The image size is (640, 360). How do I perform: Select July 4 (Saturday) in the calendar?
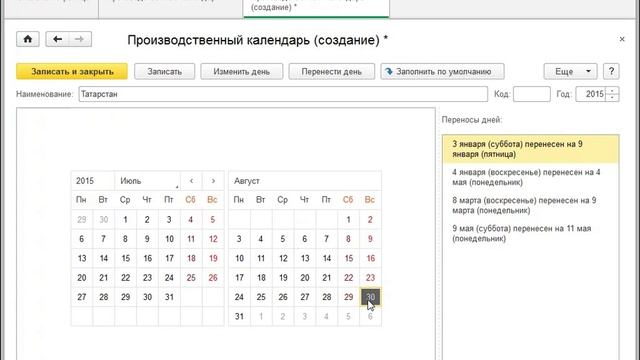pos(191,220)
